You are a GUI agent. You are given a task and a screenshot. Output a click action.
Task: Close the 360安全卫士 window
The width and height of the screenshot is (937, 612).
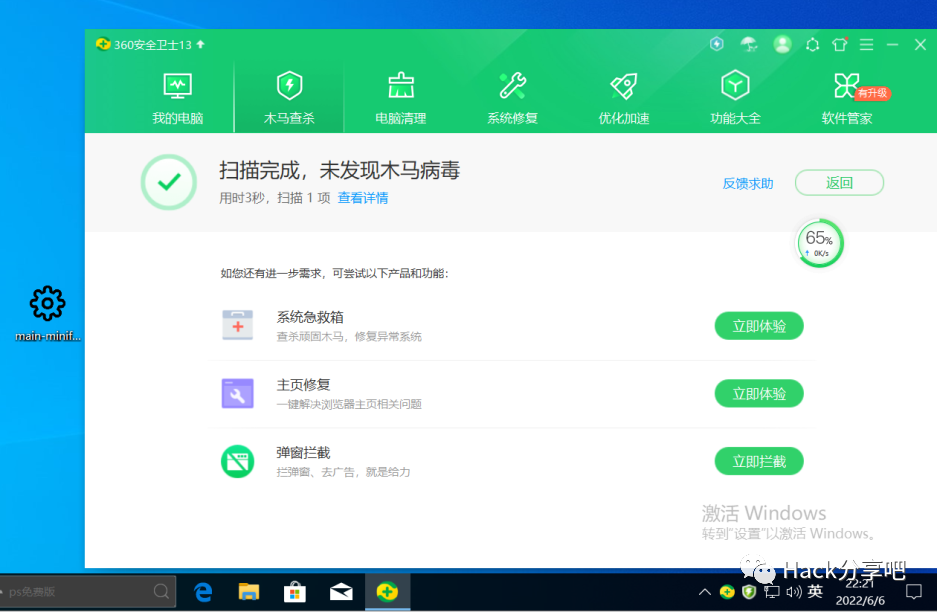click(x=920, y=44)
